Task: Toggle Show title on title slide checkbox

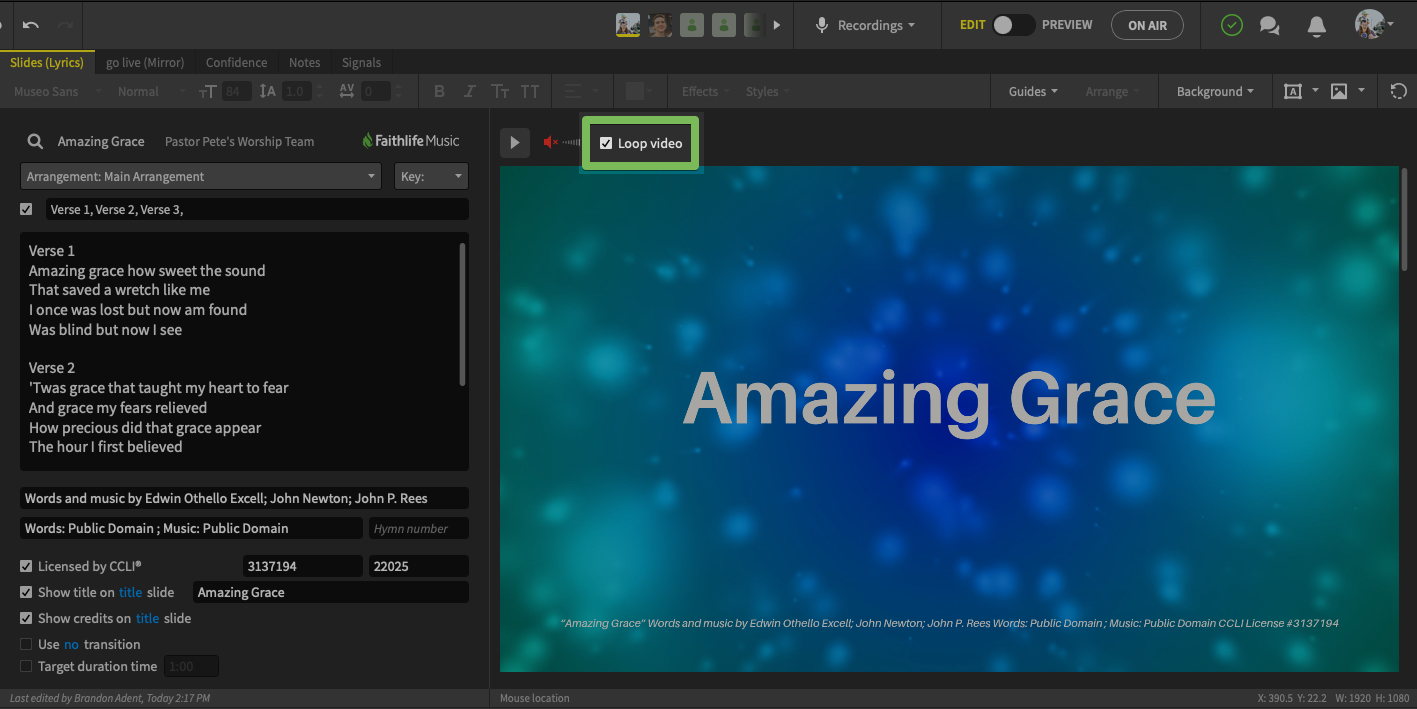Action: (x=26, y=592)
